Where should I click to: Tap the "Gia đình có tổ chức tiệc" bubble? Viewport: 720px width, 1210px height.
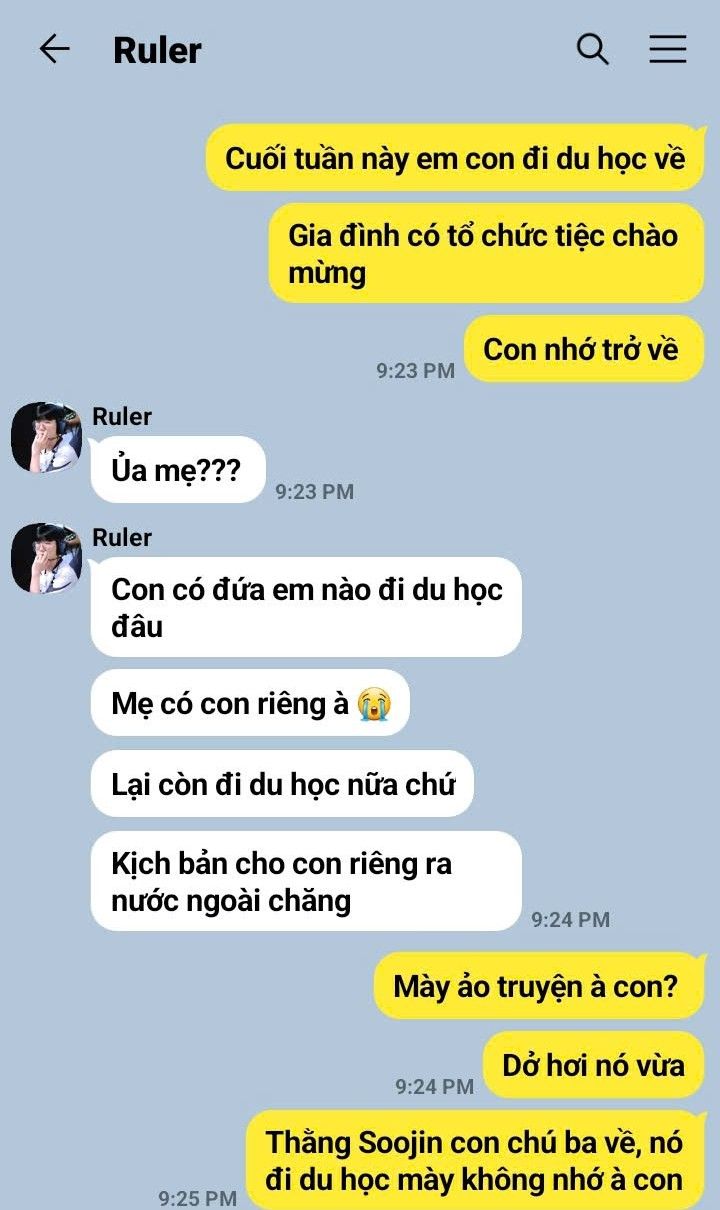point(486,253)
